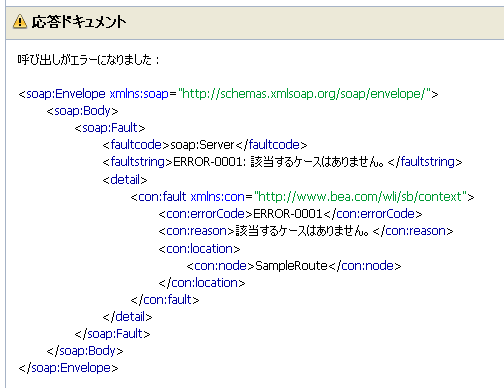The image size is (504, 388).
Task: Click the closing con:fault tag
Action: 165,300
